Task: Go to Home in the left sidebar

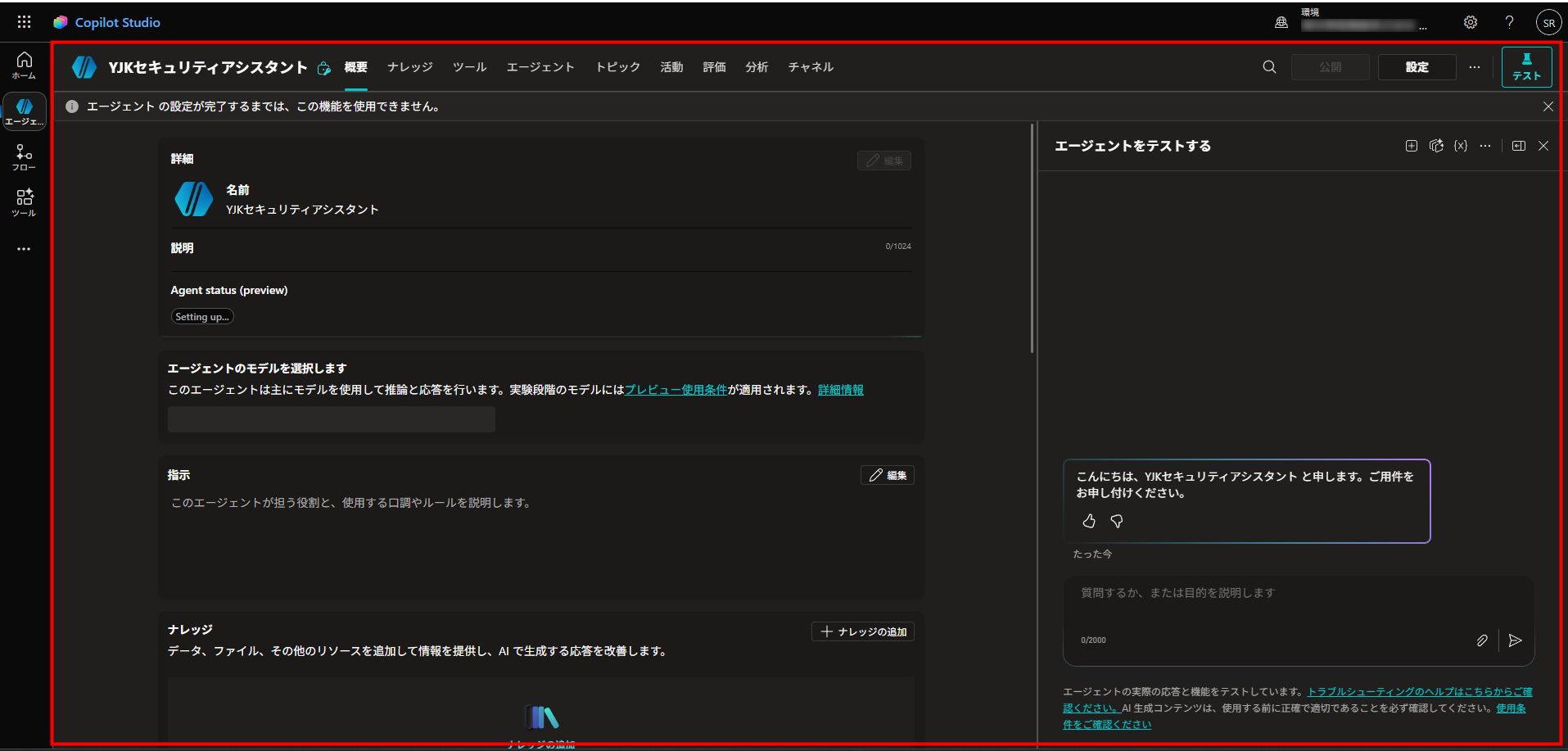Action: [x=24, y=66]
